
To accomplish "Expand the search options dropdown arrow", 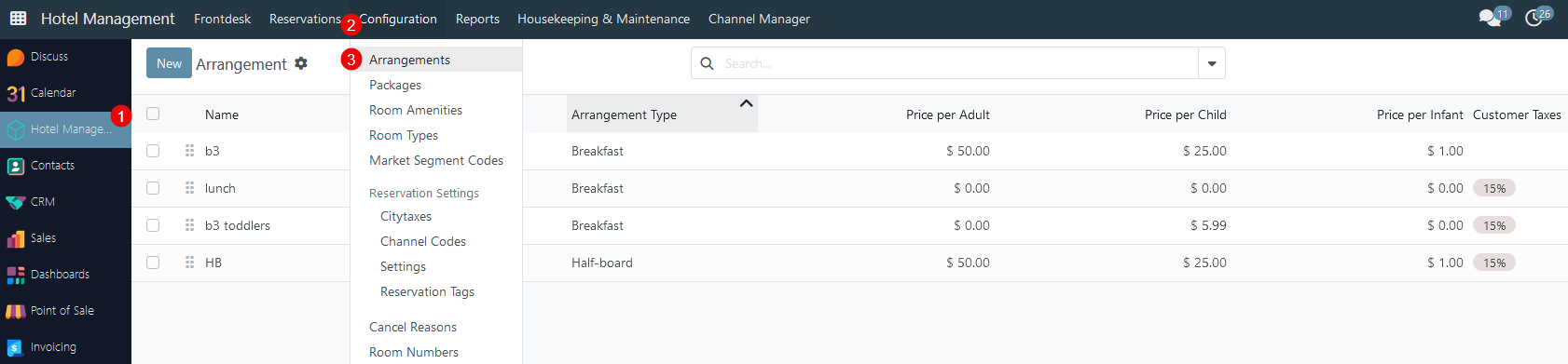I will click(x=1212, y=63).
